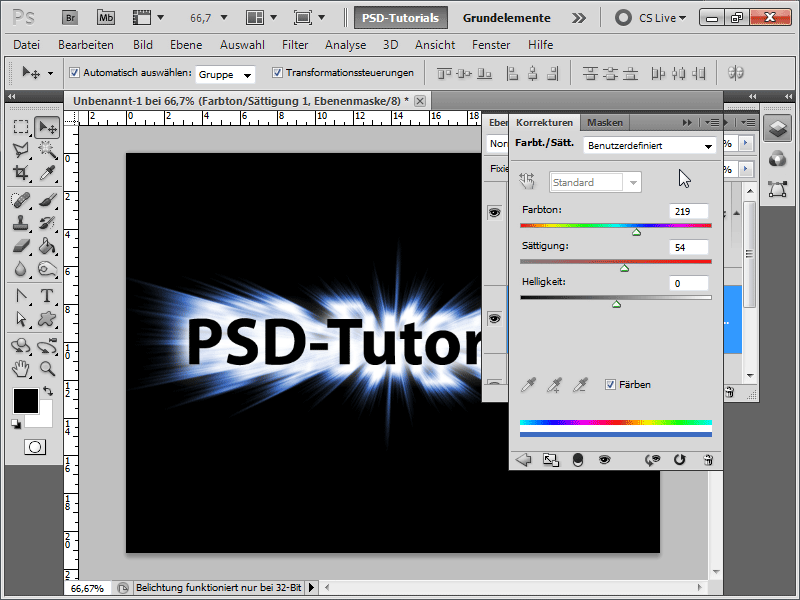The image size is (800, 600).
Task: Toggle adjustment layer visibility in Korrekturen footer
Action: point(604,460)
